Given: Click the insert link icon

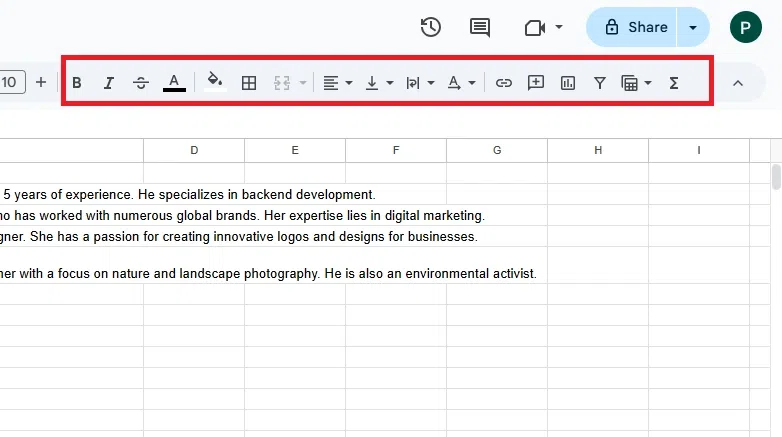Looking at the screenshot, I should pyautogui.click(x=504, y=83).
